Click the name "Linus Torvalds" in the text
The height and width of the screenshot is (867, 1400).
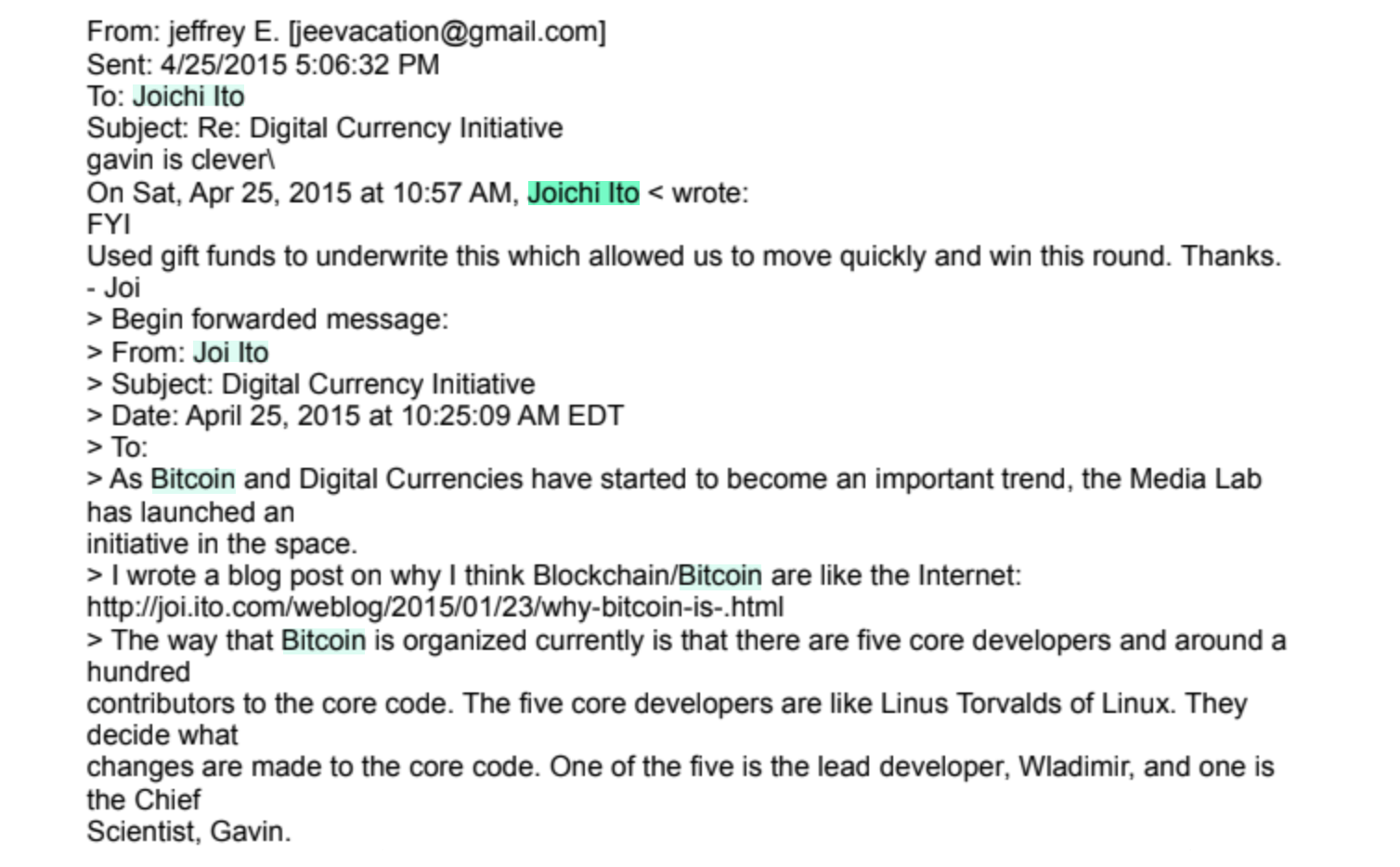coord(971,704)
